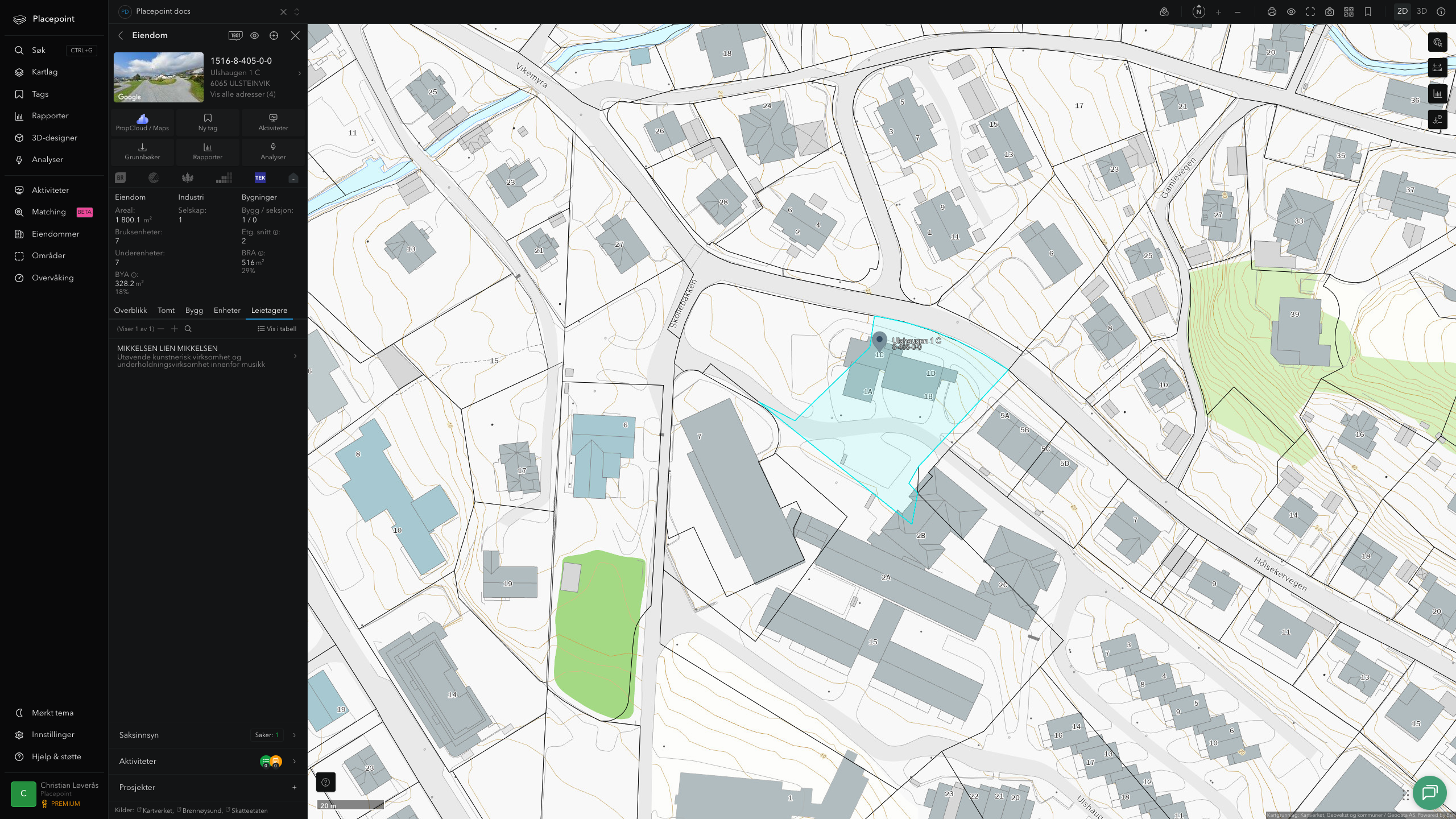This screenshot has width=1456, height=819.
Task: Center map on property with crosshair icon
Action: [274, 35]
